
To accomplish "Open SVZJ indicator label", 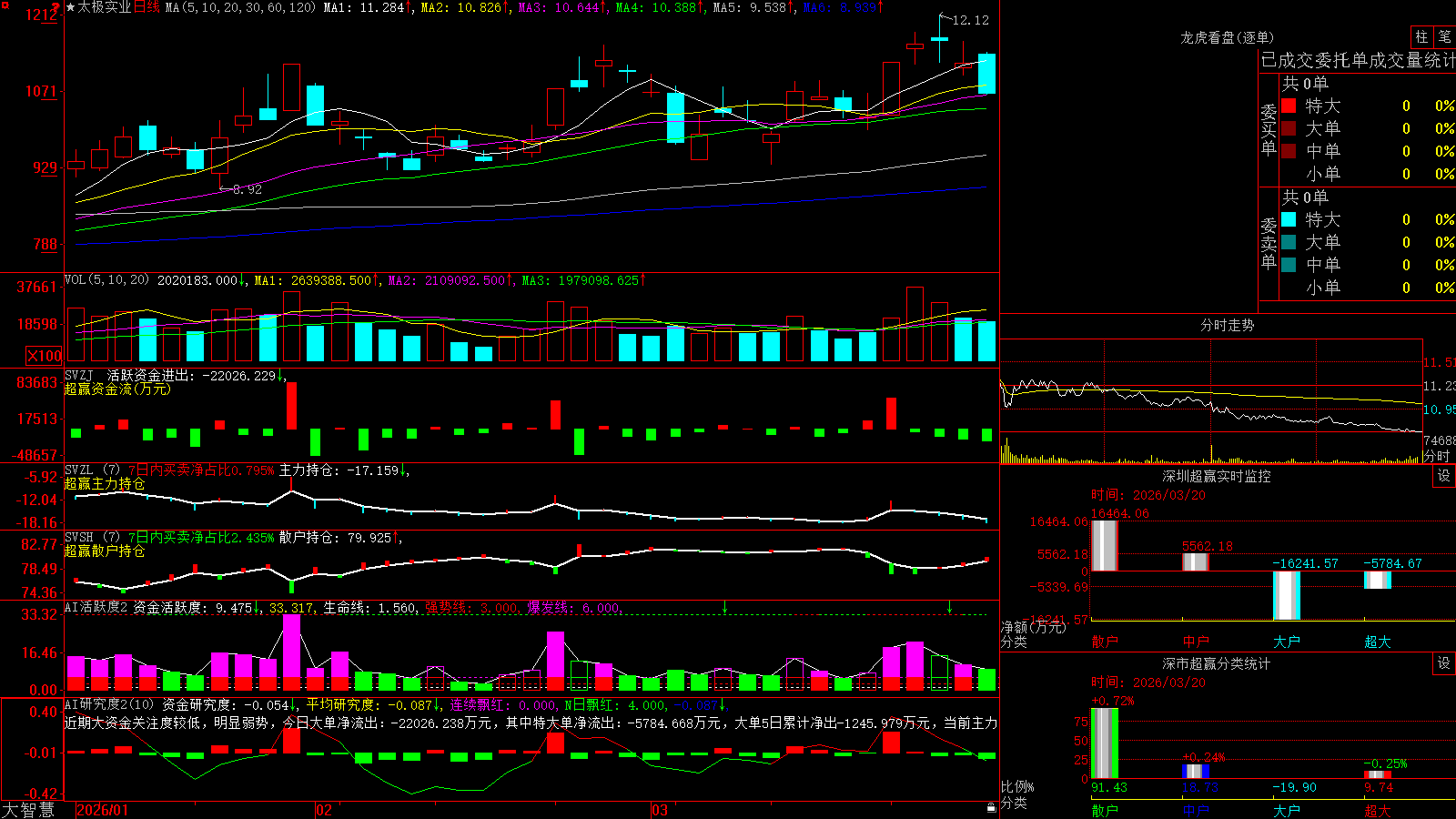I will (79, 375).
